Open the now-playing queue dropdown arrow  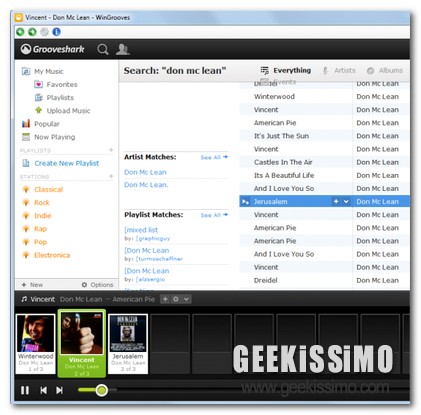click(186, 299)
